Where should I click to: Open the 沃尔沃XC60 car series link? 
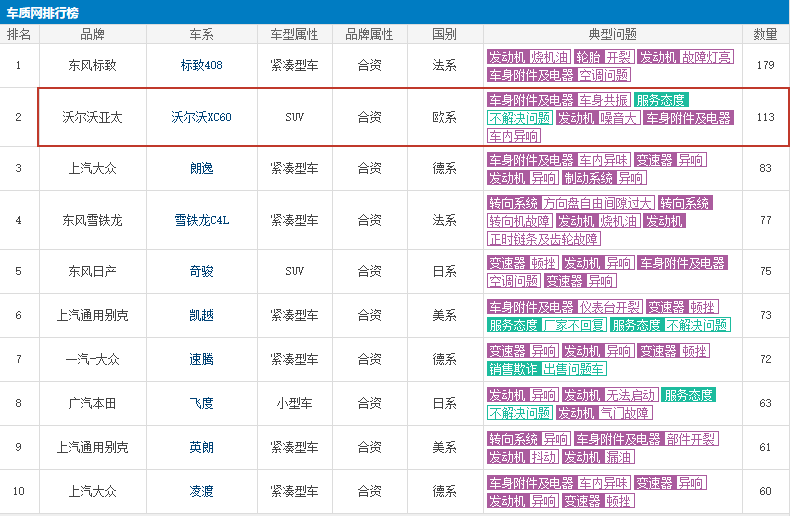point(202,117)
